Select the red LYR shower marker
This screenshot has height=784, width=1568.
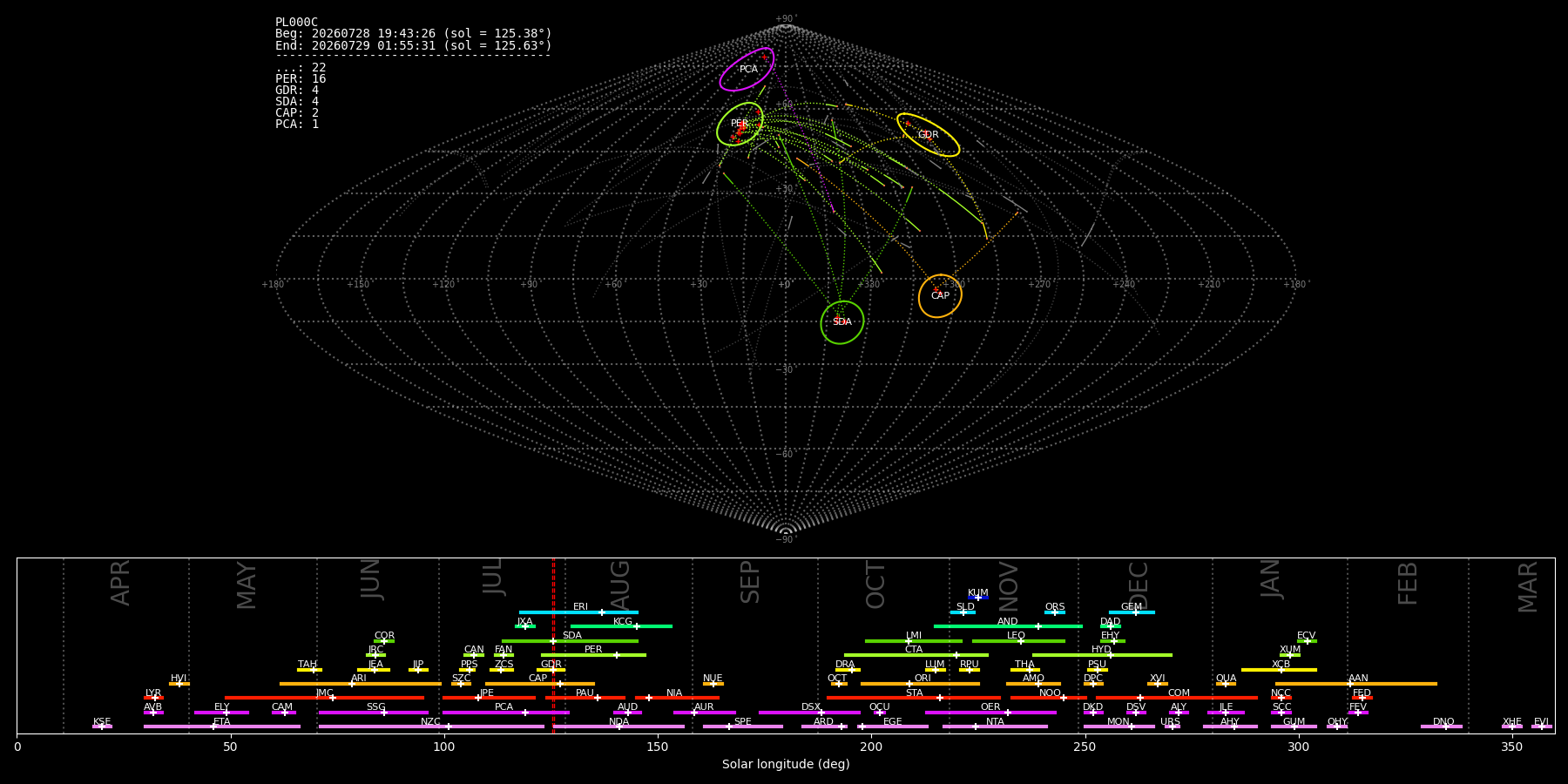tap(153, 698)
